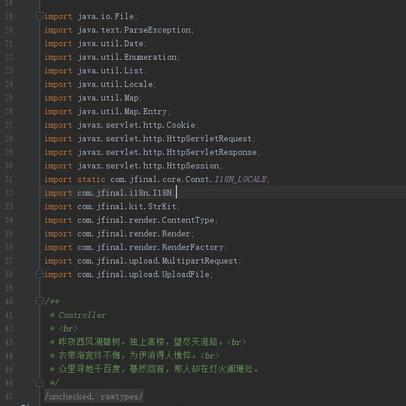This screenshot has height=406, width=406.
Task: Click the MultipartRequest import
Action: [142, 261]
